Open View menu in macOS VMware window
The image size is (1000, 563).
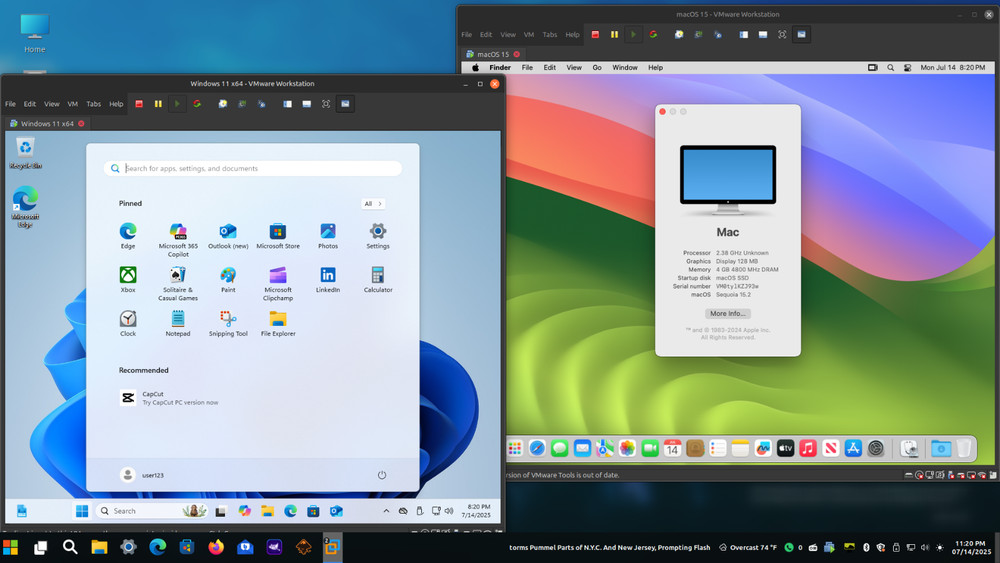click(x=508, y=34)
